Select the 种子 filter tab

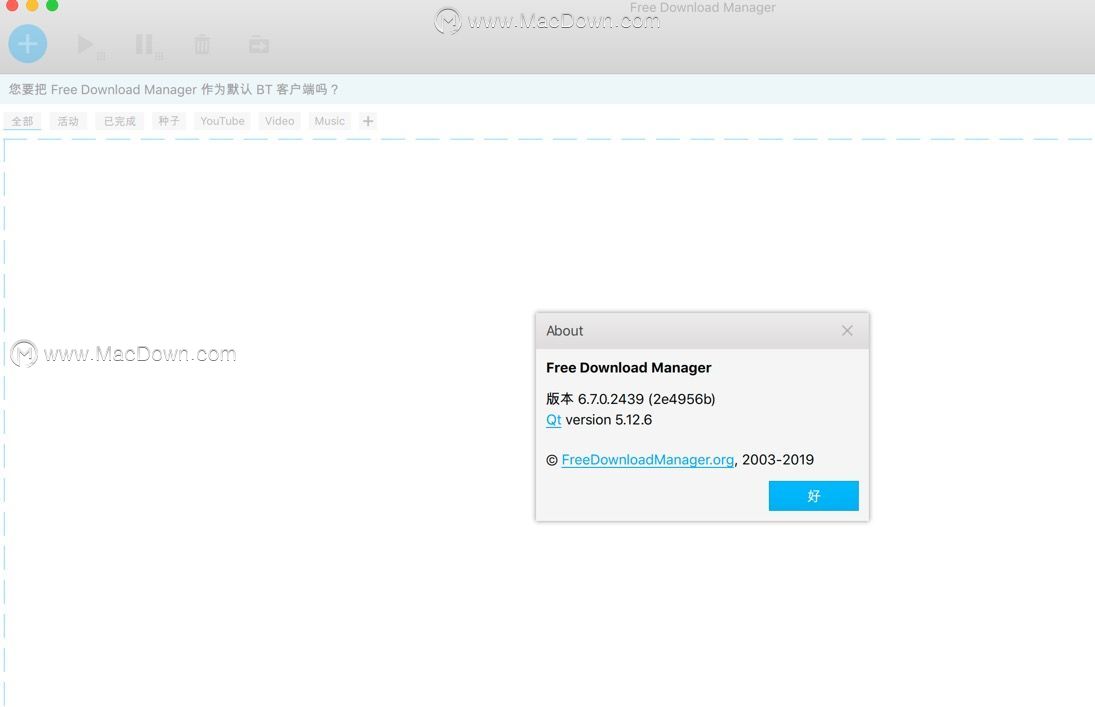tap(168, 121)
